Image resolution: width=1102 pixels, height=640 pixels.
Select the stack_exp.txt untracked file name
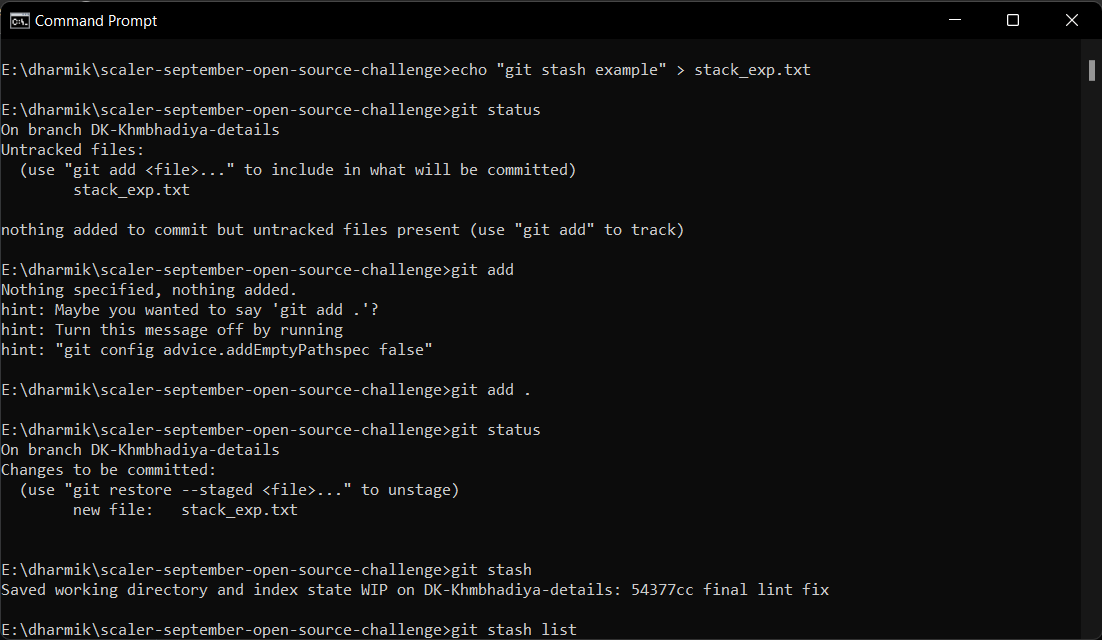coord(130,189)
